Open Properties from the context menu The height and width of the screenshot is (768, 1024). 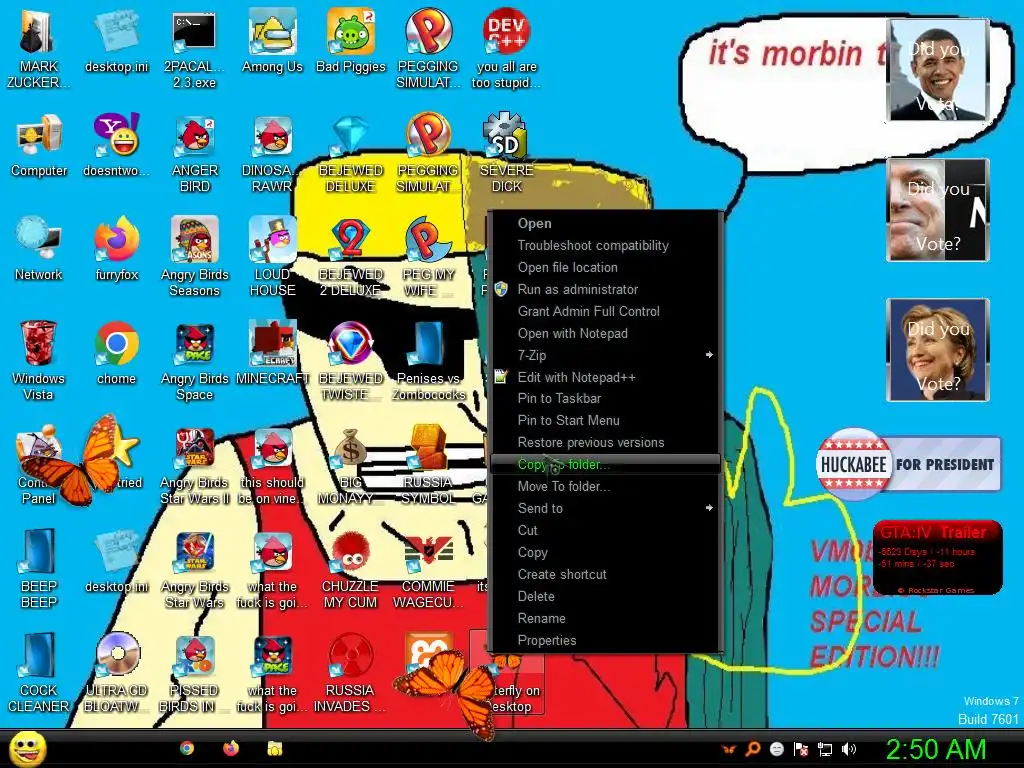coord(605,641)
